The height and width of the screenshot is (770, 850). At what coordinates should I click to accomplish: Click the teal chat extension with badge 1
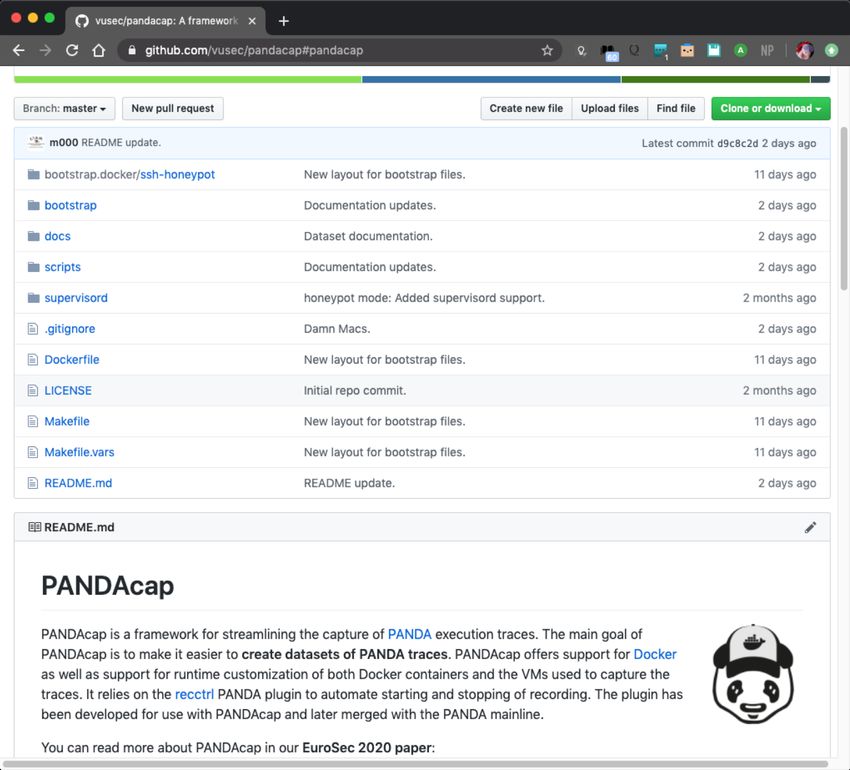[661, 52]
